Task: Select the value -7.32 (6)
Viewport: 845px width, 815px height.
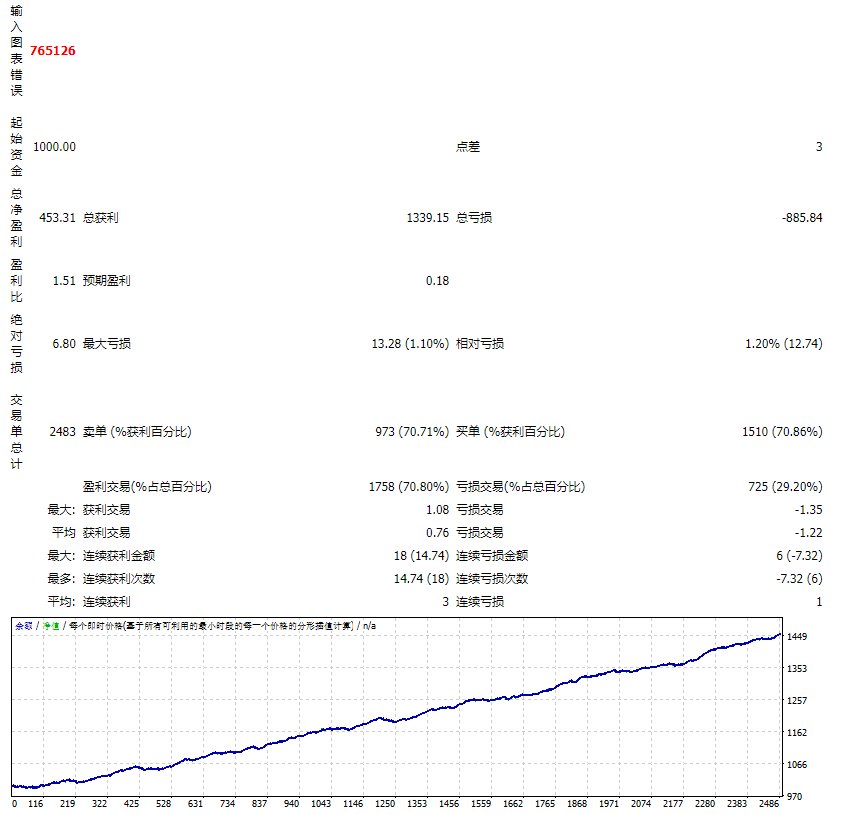Action: pos(799,579)
